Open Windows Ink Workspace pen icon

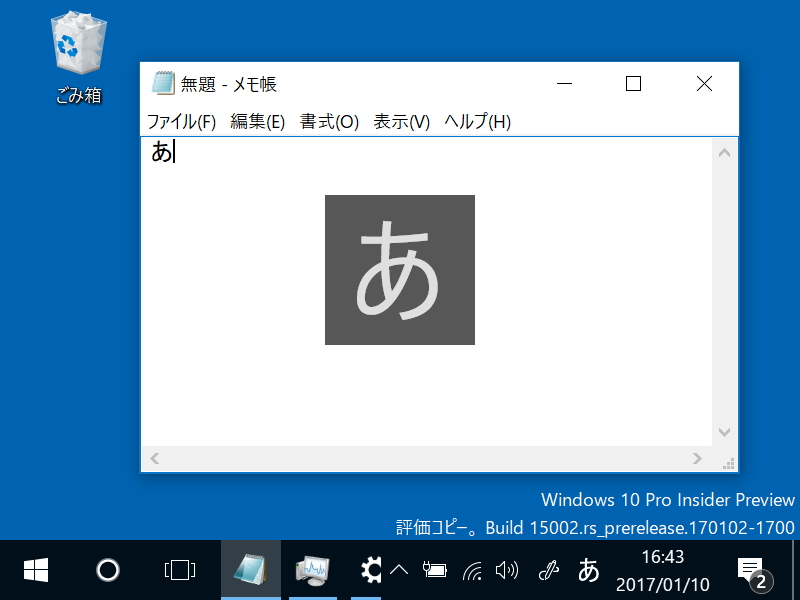(x=547, y=570)
